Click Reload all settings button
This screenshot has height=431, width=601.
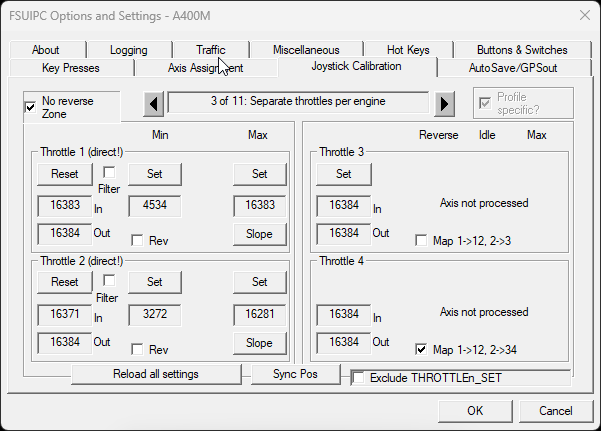point(156,374)
